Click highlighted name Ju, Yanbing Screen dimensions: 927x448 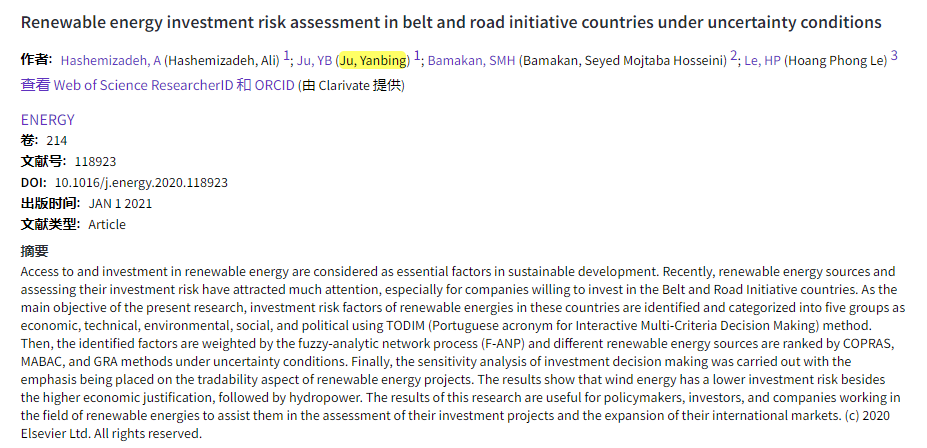tap(373, 60)
